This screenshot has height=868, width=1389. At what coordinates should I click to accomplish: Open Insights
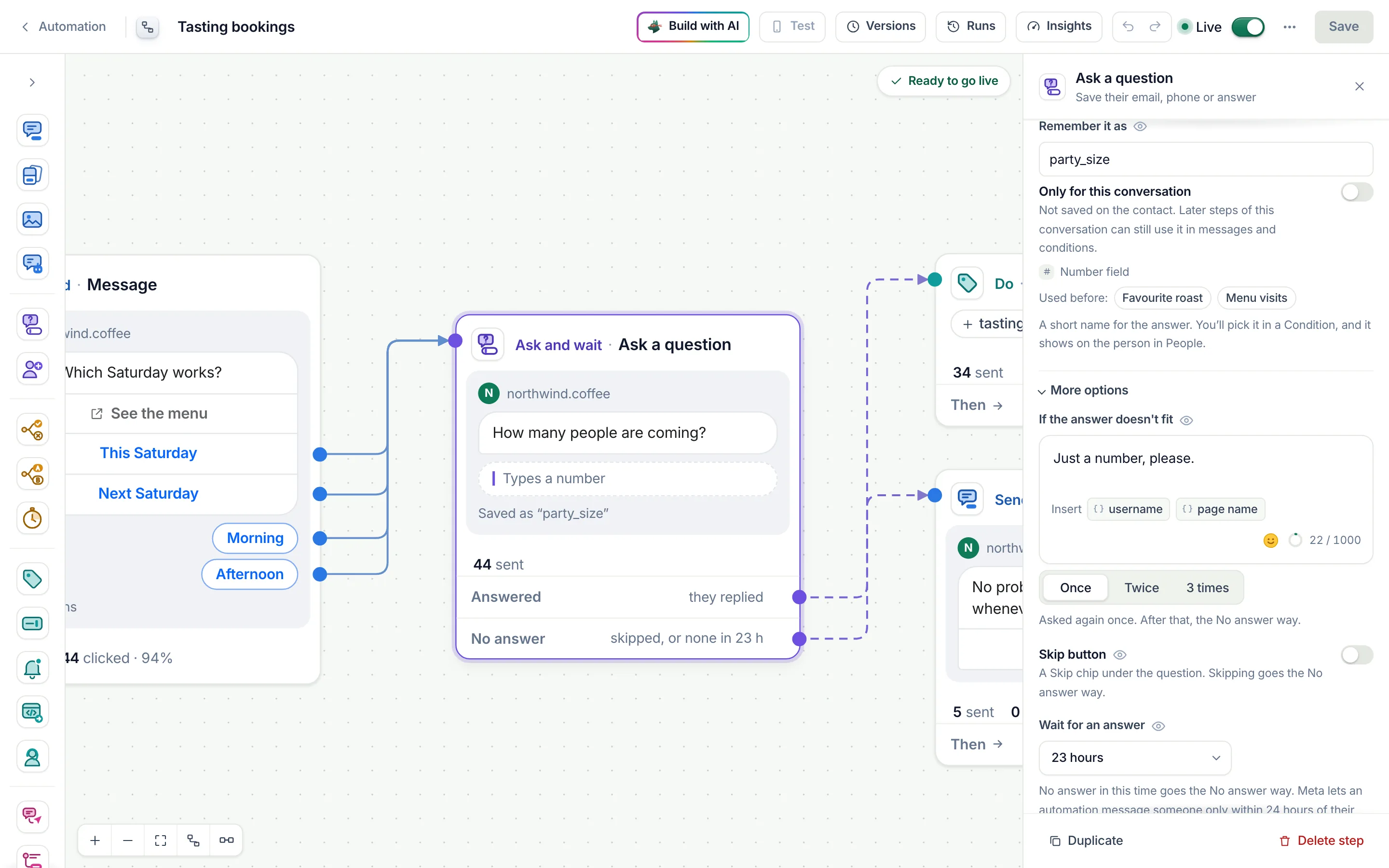pyautogui.click(x=1059, y=27)
